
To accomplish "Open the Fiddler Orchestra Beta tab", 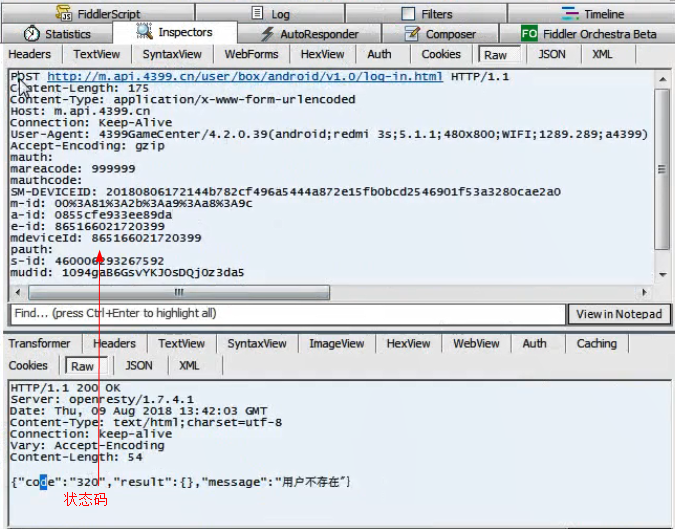I will pyautogui.click(x=588, y=34).
